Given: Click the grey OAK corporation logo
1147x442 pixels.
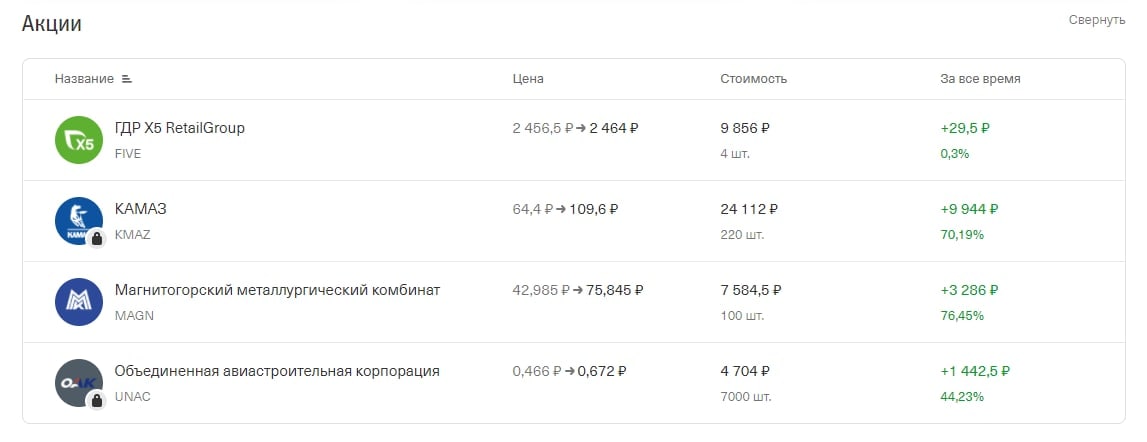Looking at the screenshot, I should (x=79, y=383).
